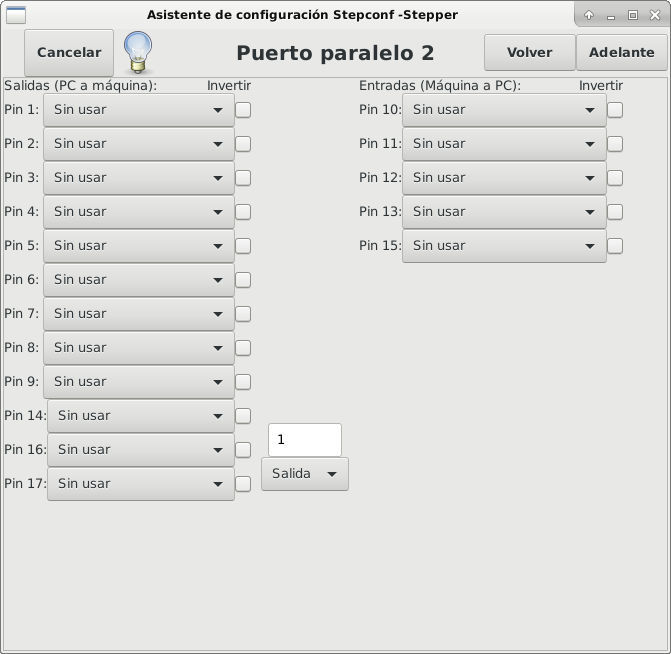
Task: Proceed with the Adelante button
Action: click(621, 52)
